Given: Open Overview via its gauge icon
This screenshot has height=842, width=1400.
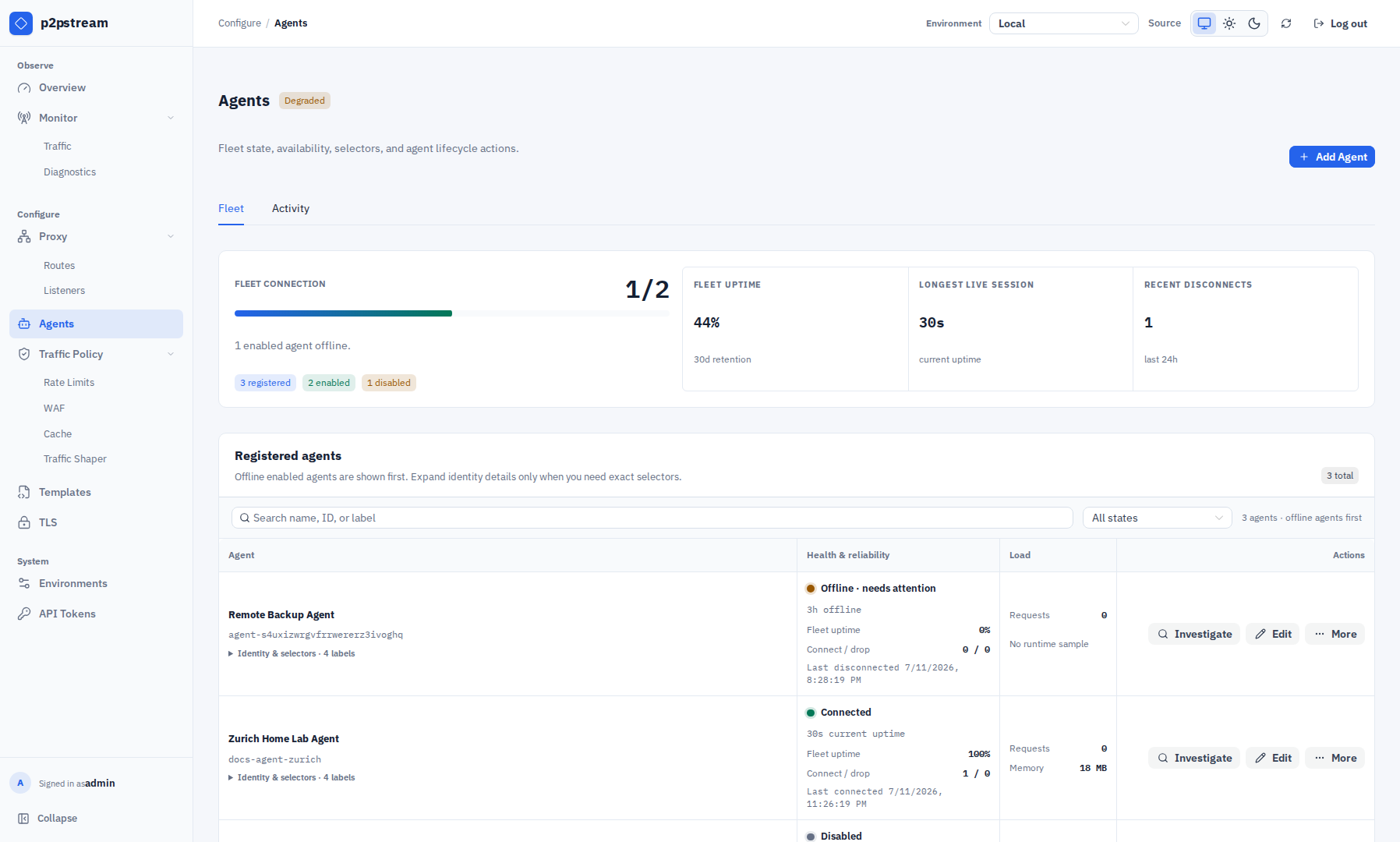Looking at the screenshot, I should (24, 88).
